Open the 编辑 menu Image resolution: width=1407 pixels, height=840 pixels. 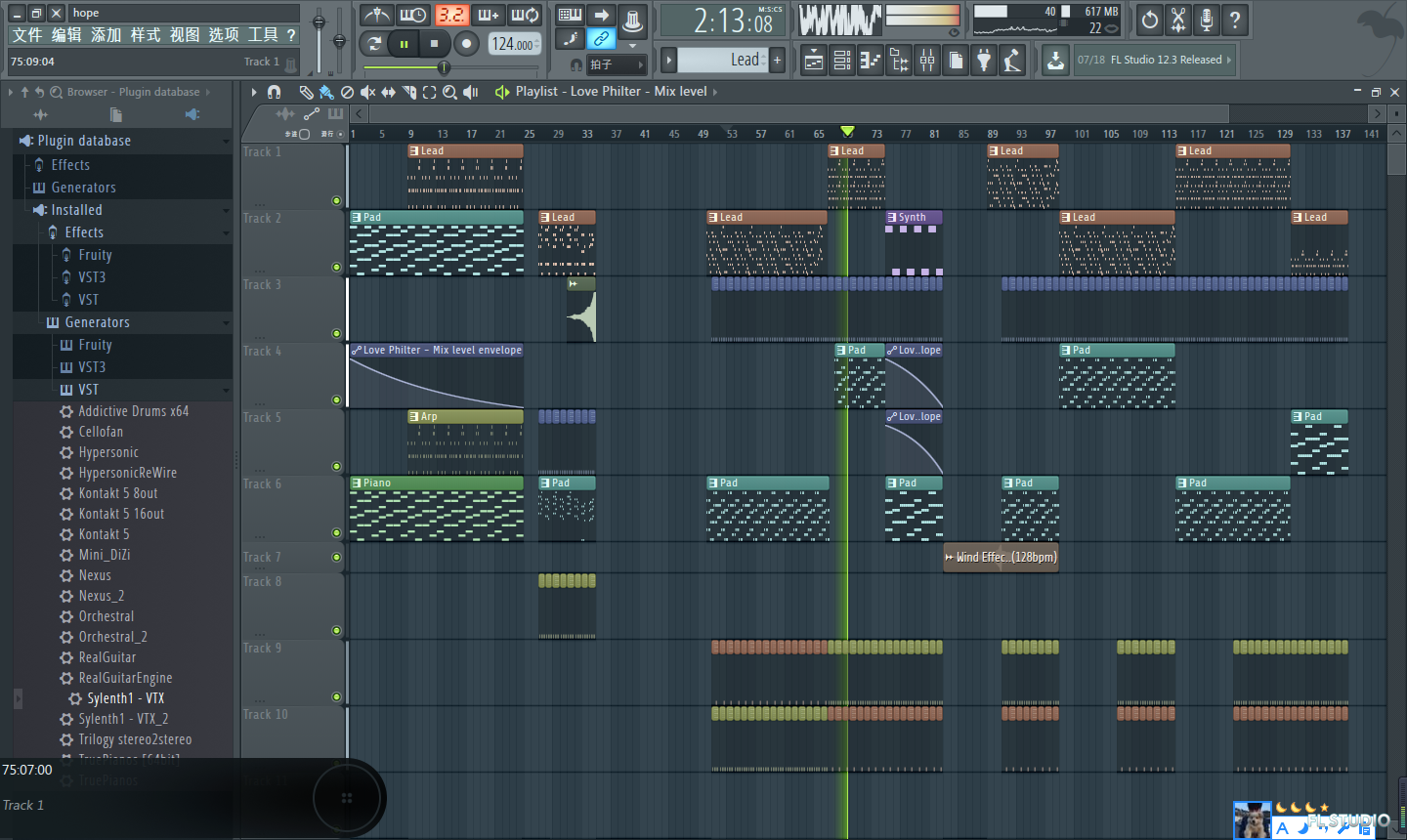[66, 35]
